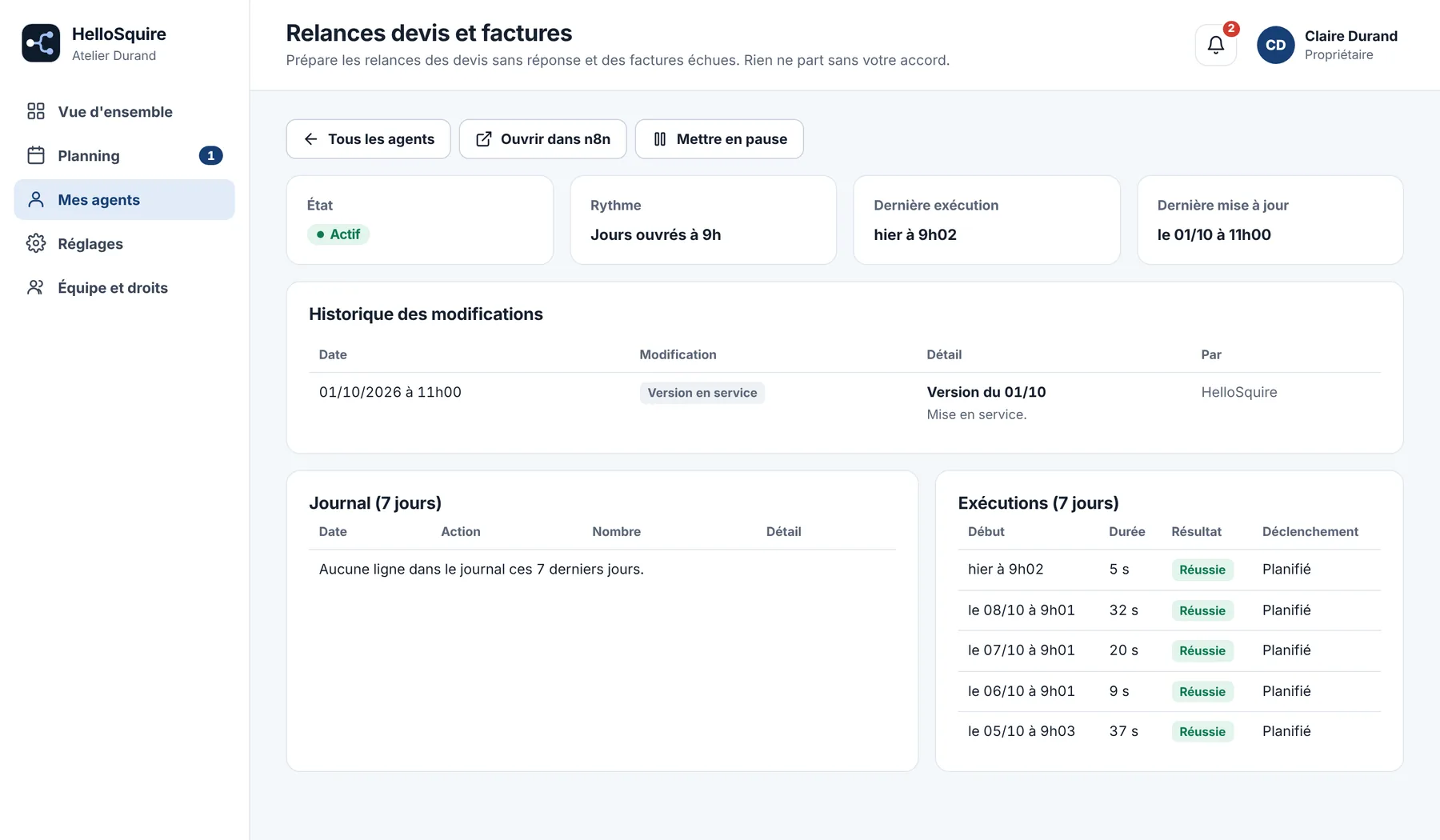The height and width of the screenshot is (840, 1440).
Task: Open notifications bell icon
Action: click(x=1215, y=45)
